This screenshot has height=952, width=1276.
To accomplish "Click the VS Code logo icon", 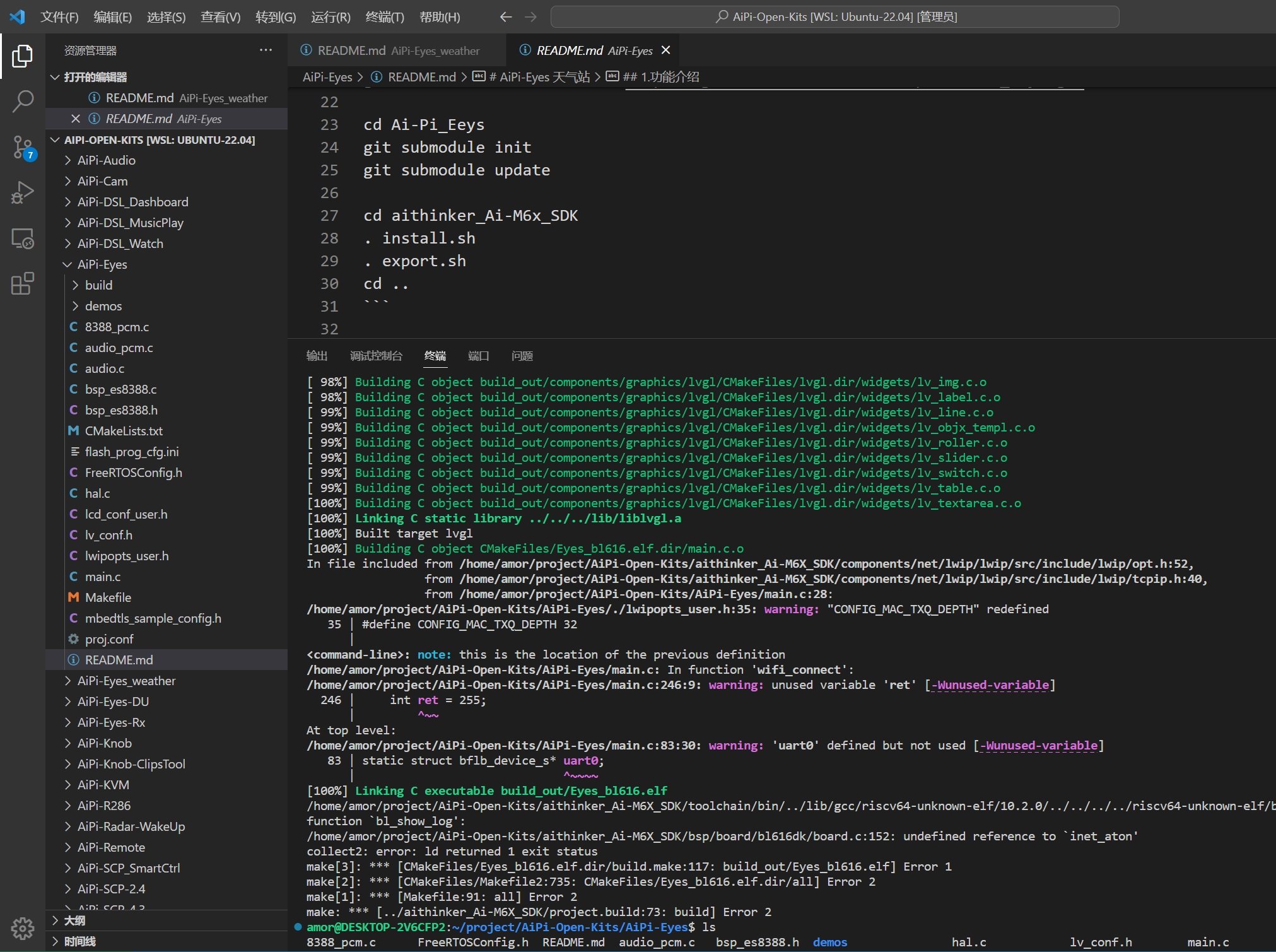I will pyautogui.click(x=17, y=17).
